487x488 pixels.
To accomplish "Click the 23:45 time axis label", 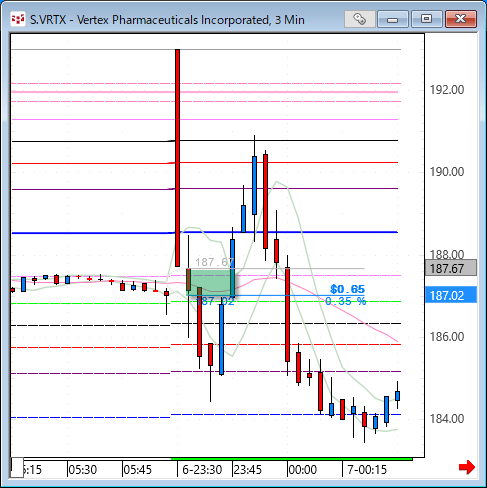I will pyautogui.click(x=248, y=470).
